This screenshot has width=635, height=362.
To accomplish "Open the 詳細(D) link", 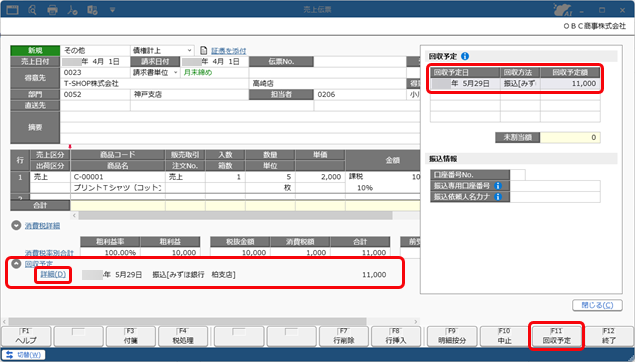I will coord(53,275).
